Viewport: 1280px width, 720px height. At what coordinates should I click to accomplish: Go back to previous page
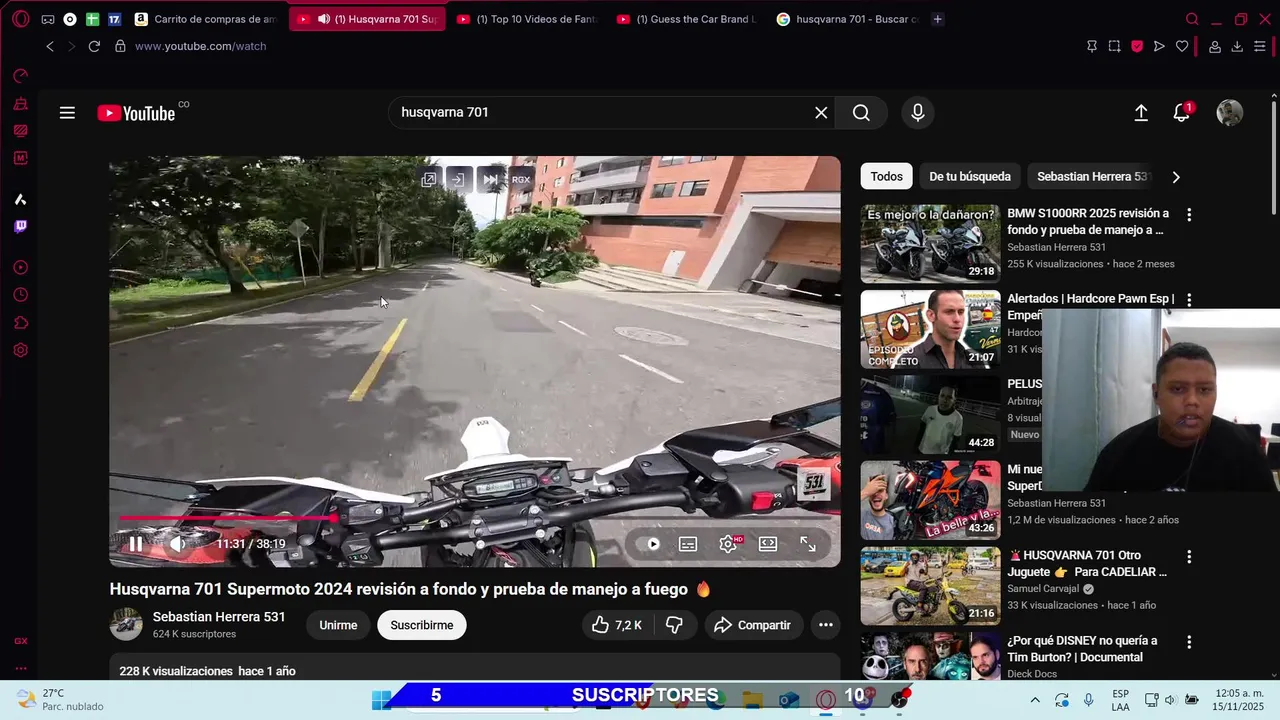point(50,46)
